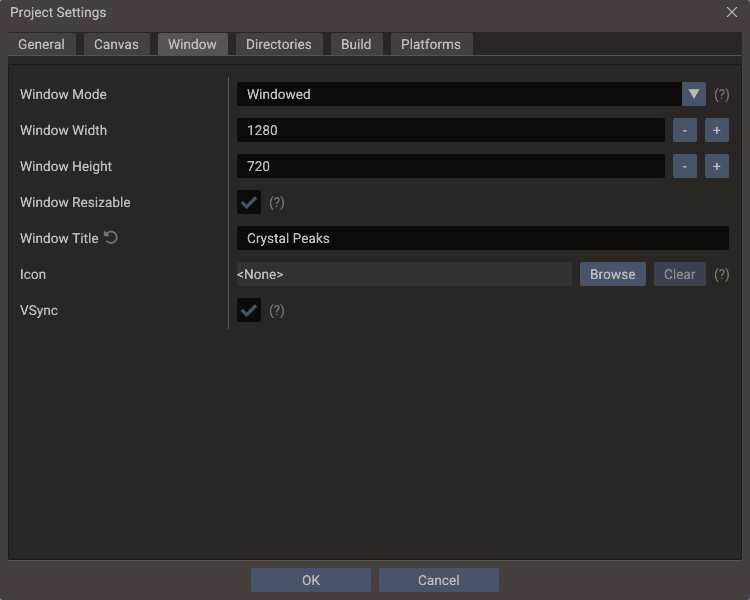The image size is (750, 600).
Task: Decrease Window Height with minus button
Action: tap(685, 166)
